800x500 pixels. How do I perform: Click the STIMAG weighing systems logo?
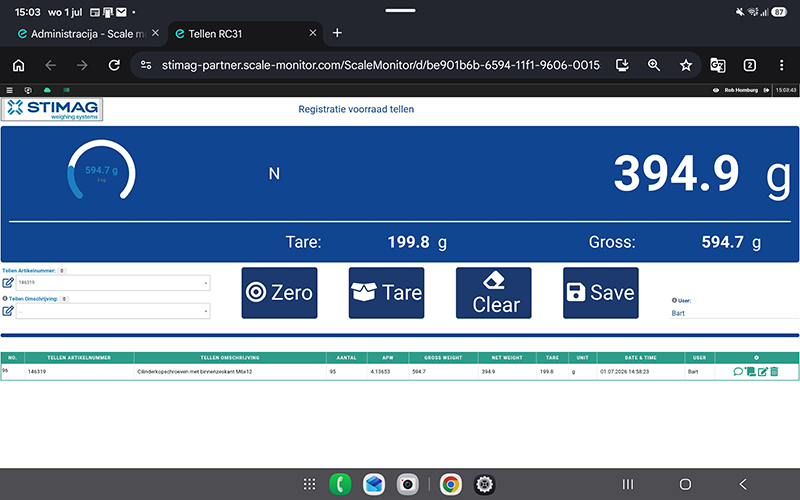click(52, 109)
